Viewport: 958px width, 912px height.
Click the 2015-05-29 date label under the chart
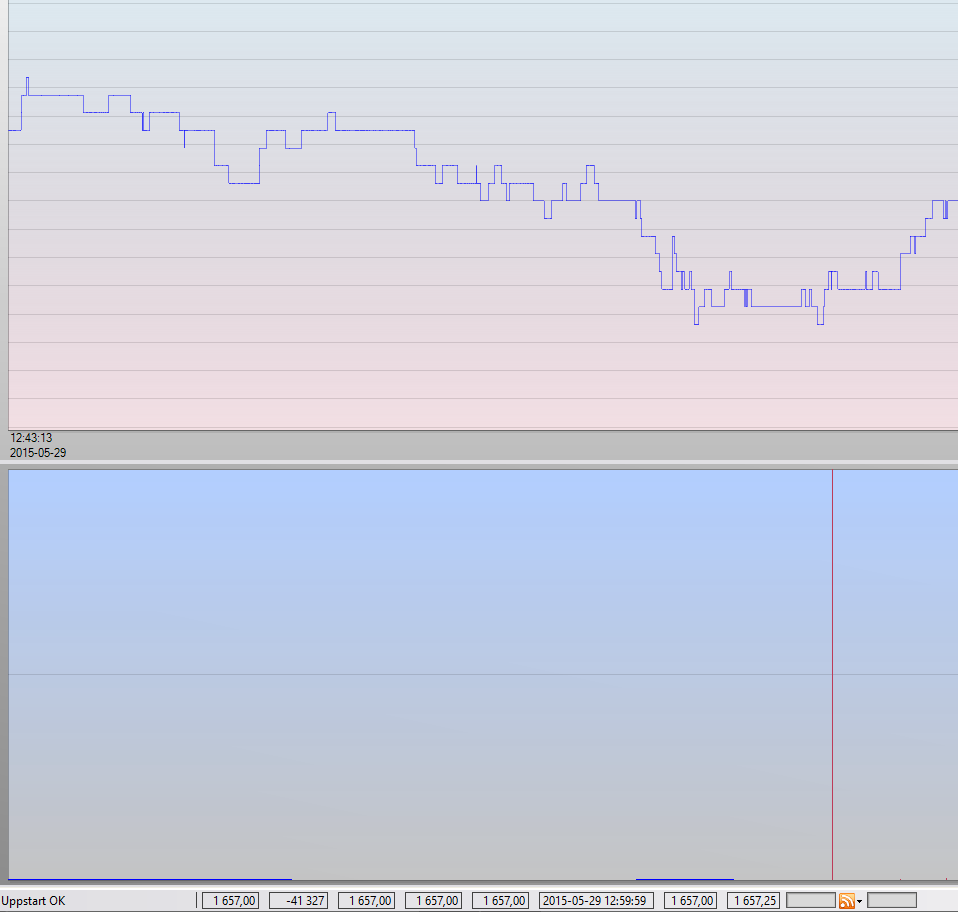[x=38, y=452]
